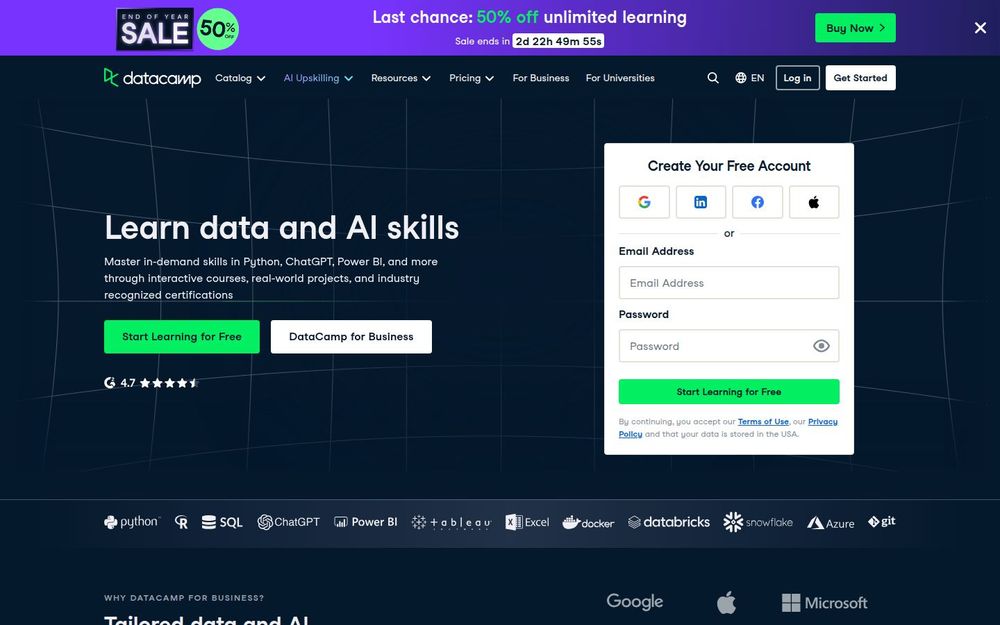1000x625 pixels.
Task: Expand the AI Upskilling dropdown
Action: [318, 78]
